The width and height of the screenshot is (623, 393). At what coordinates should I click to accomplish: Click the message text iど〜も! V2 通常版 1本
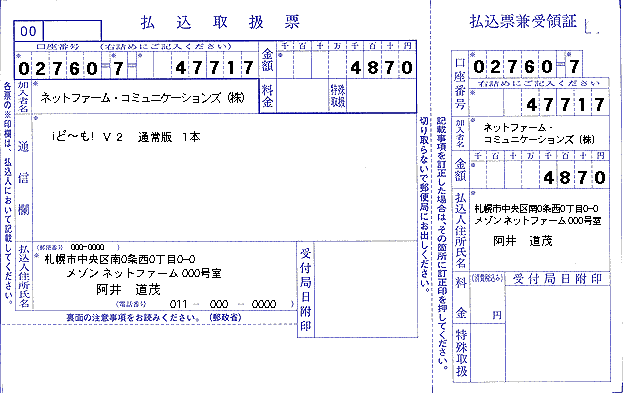coord(126,137)
